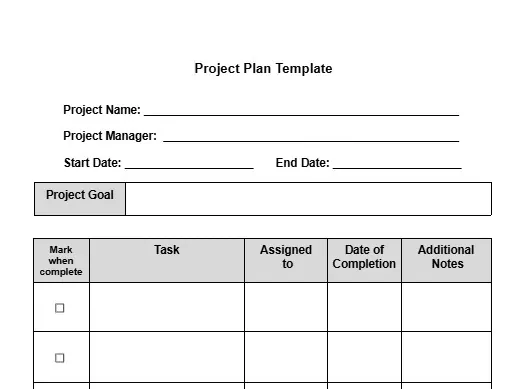Click the Project Name blank line
Image resolution: width=526 pixels, height=389 pixels.
click(302, 111)
